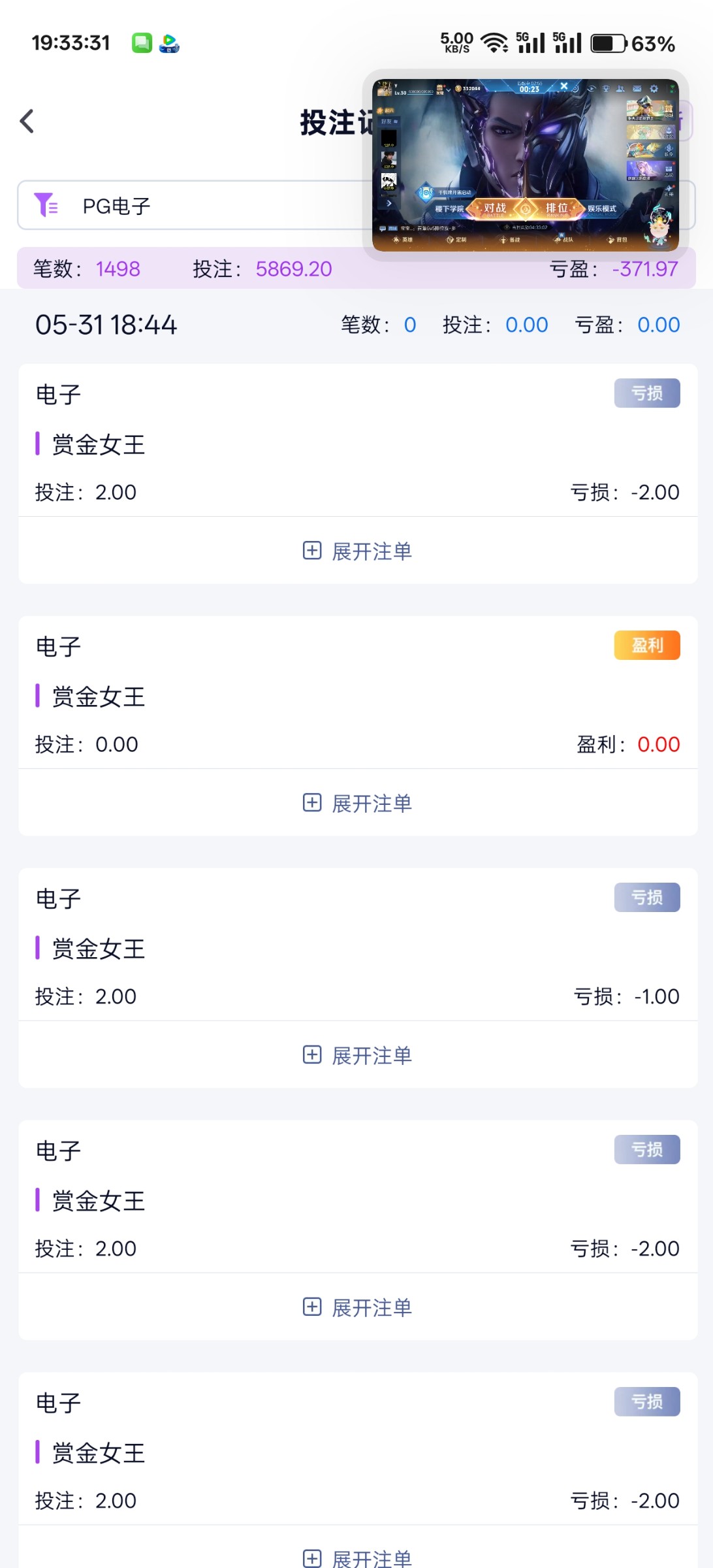Open the mail envelope in the game window
The image size is (713, 1568).
point(637,89)
